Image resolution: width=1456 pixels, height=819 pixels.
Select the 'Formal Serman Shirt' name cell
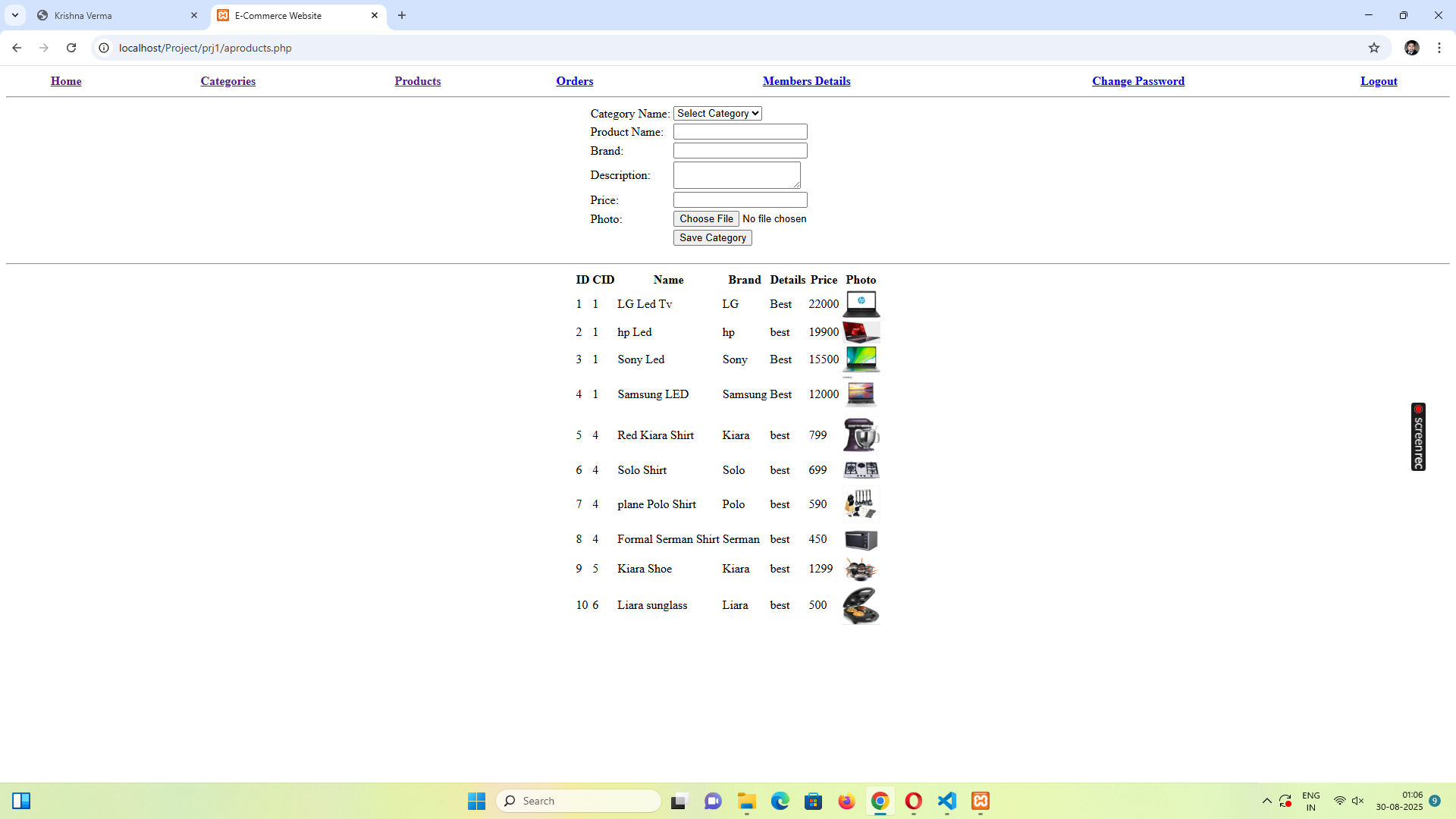(x=668, y=539)
